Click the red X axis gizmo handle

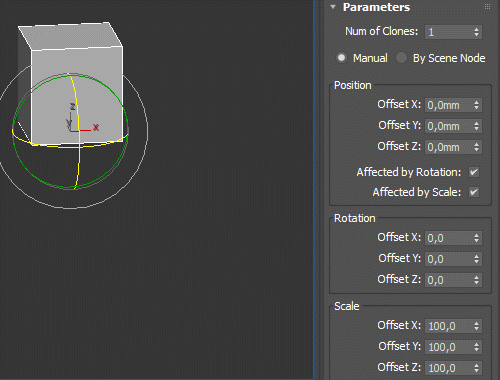(x=85, y=130)
